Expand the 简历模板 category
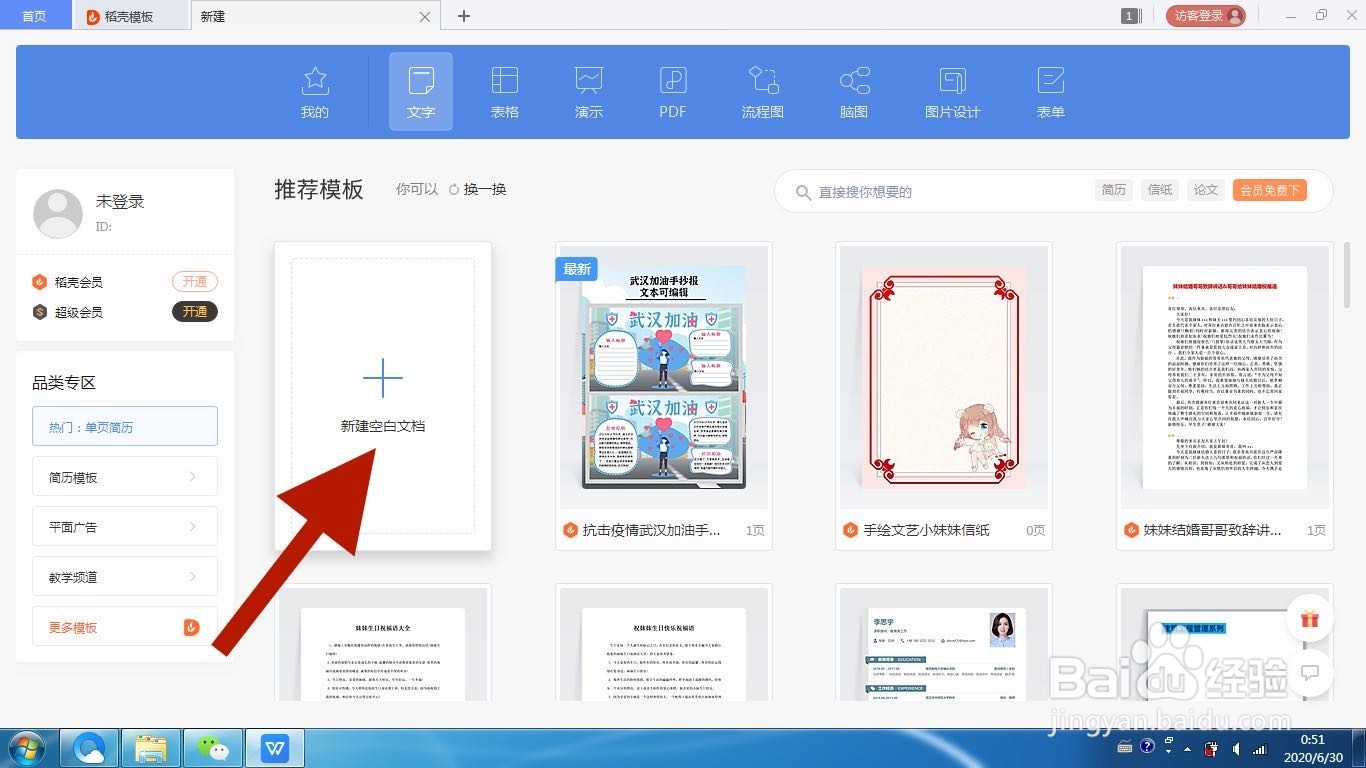 (124, 476)
